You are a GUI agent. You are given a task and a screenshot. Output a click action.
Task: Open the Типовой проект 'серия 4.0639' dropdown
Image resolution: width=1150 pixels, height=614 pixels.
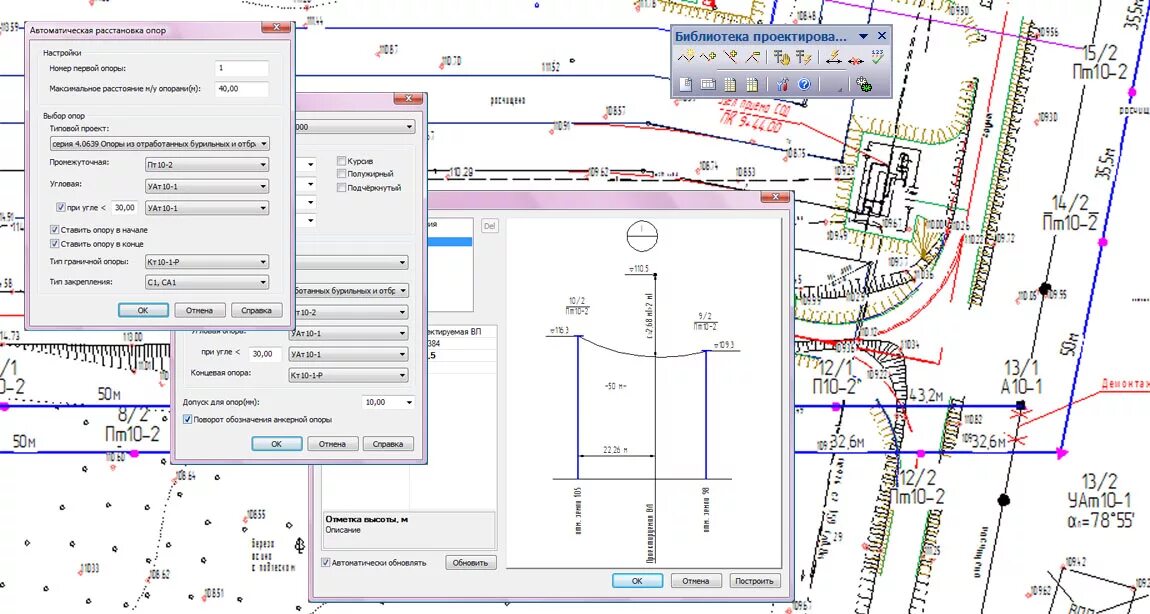pyautogui.click(x=159, y=144)
